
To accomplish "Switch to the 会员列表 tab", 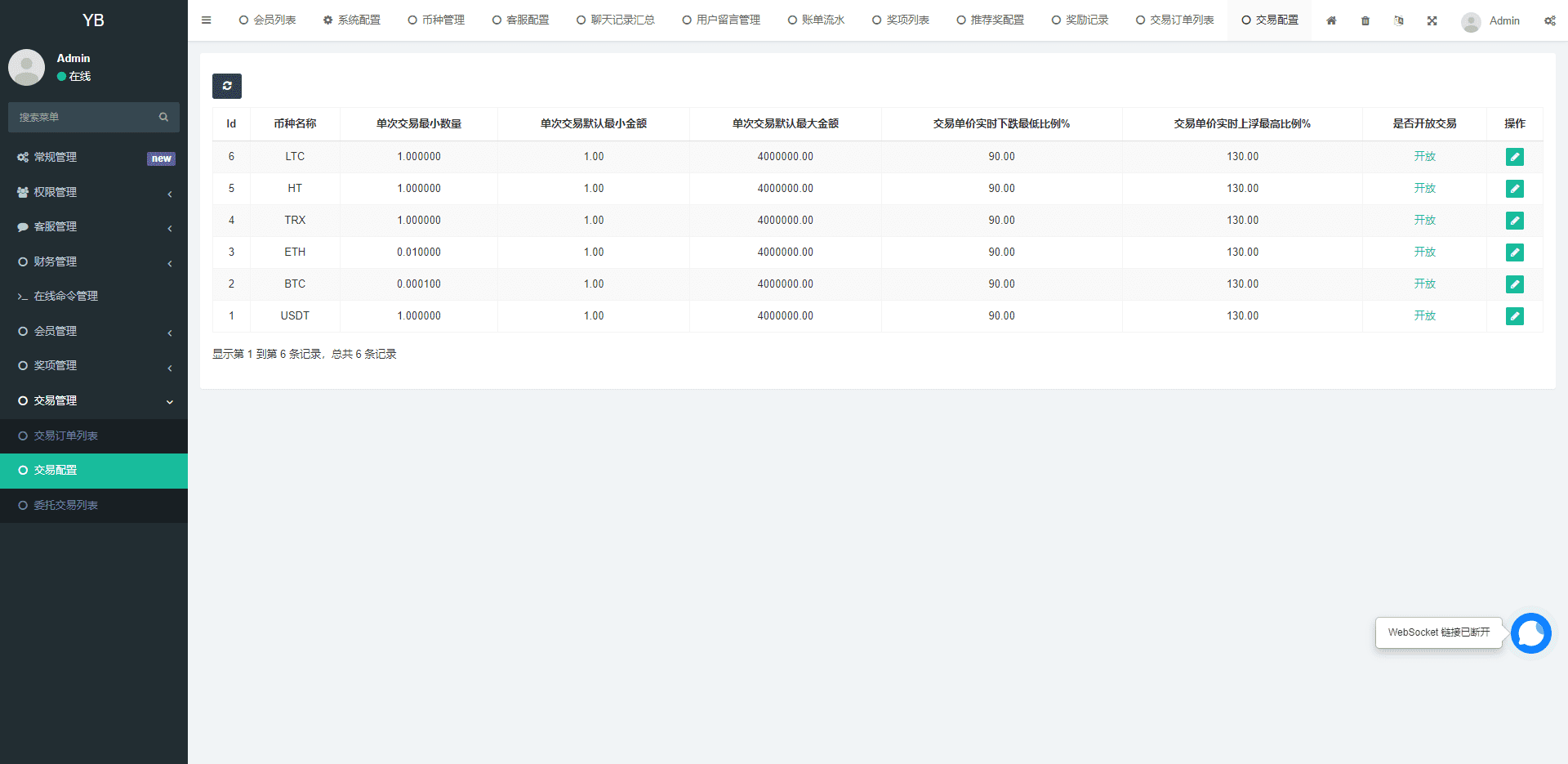I will tap(267, 20).
